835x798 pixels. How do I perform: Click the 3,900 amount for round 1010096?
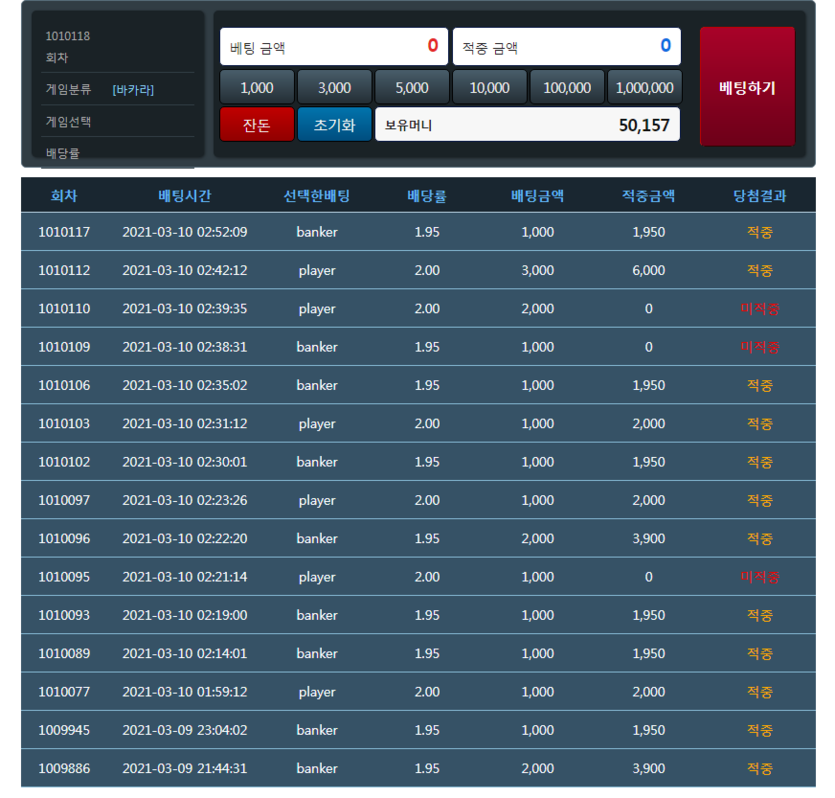(x=649, y=539)
